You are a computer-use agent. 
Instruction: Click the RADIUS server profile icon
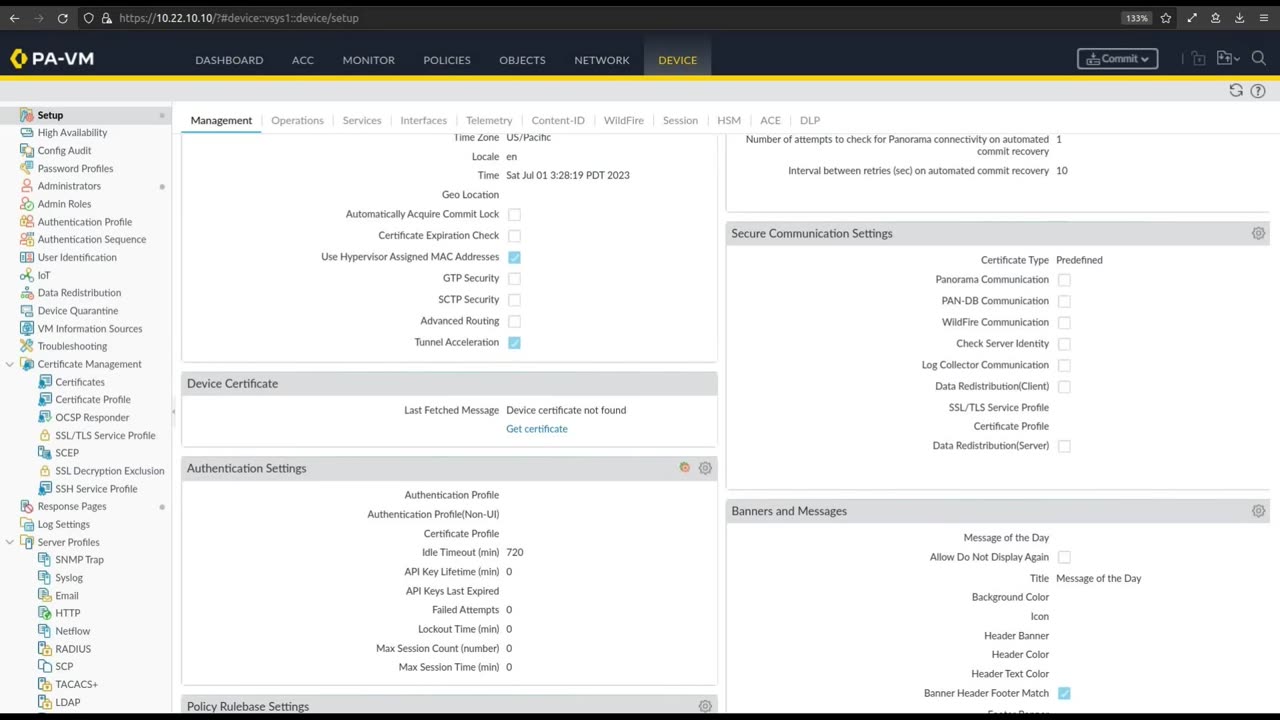45,649
